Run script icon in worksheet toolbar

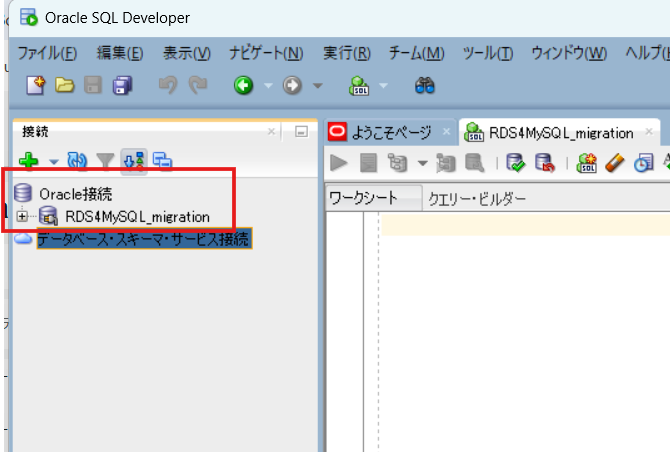pos(368,163)
